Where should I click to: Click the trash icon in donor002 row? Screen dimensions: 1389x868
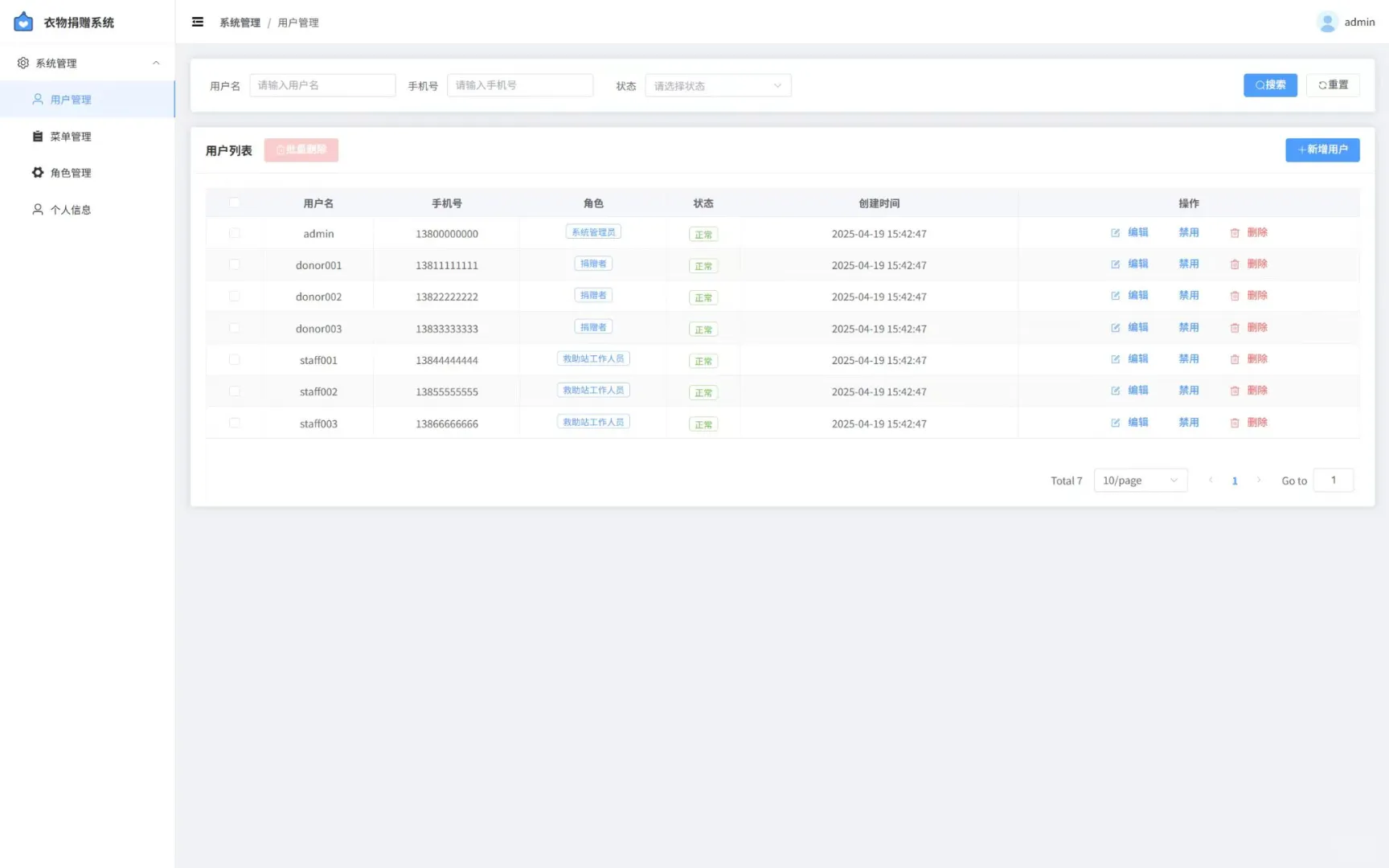(1235, 296)
